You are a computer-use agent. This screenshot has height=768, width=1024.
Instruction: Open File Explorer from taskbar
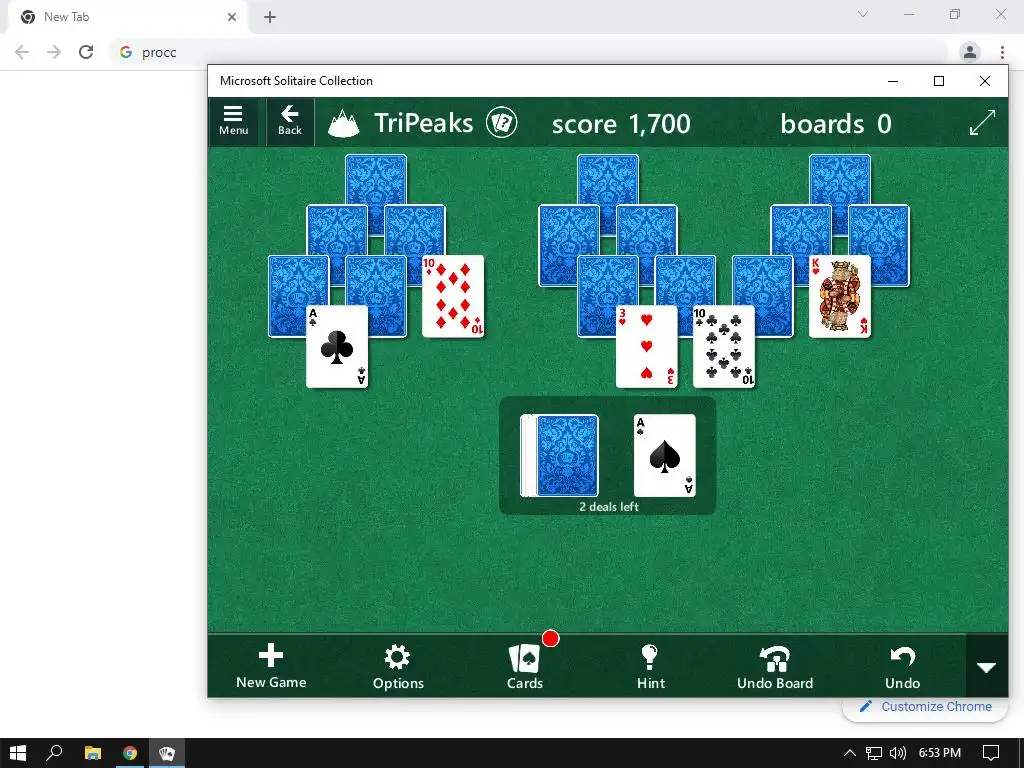(x=93, y=753)
